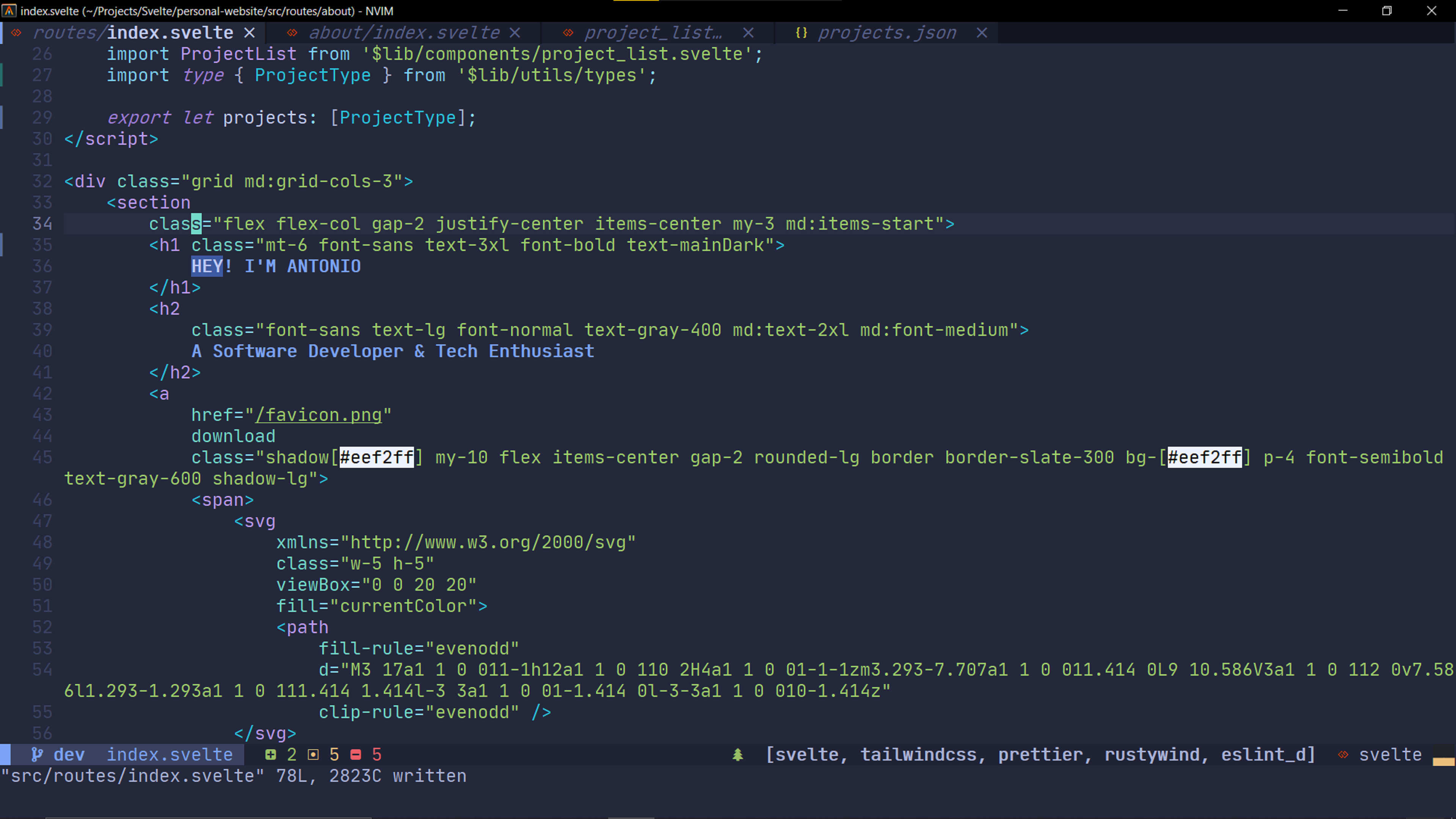Click the treesitter tree icon in statusline

point(737,754)
